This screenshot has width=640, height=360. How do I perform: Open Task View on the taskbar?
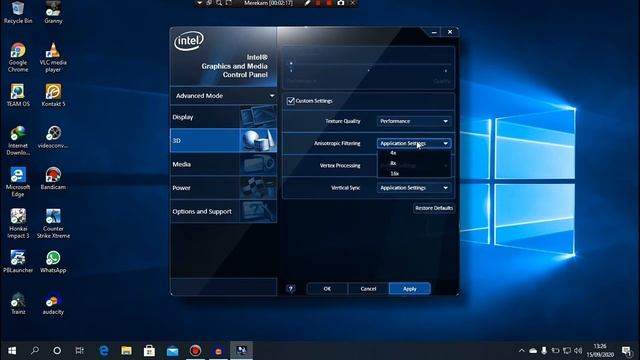(80, 350)
